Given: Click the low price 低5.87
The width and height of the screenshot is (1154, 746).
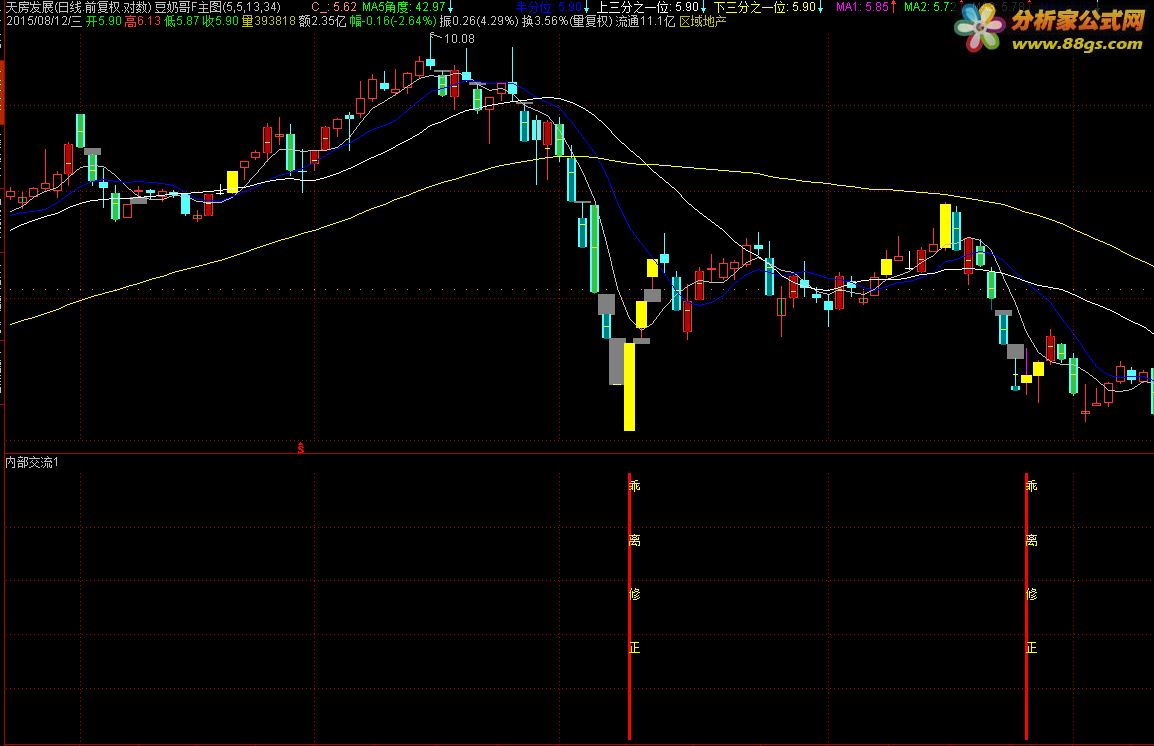Looking at the screenshot, I should click(x=182, y=21).
